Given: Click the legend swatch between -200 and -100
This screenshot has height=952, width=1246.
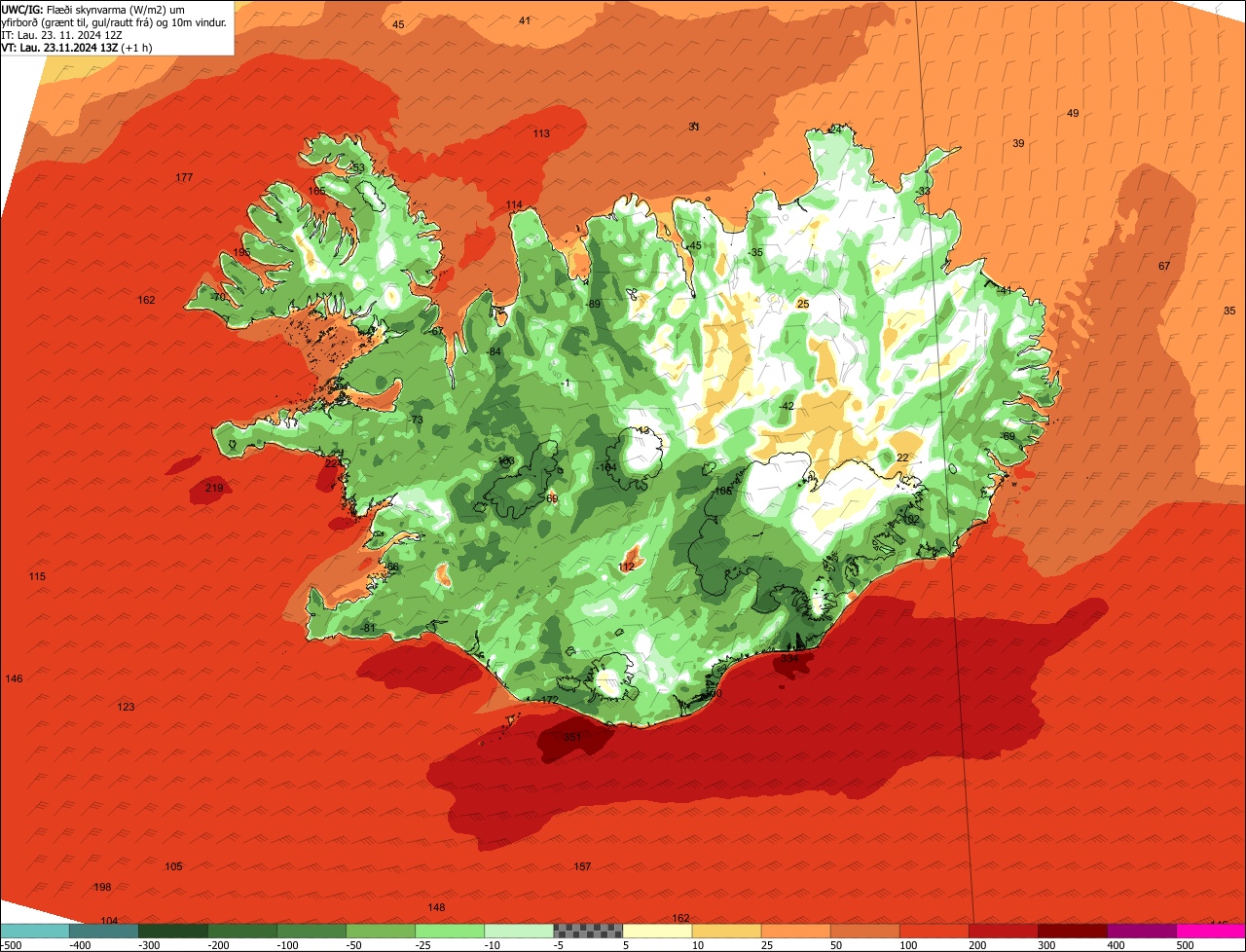Looking at the screenshot, I should pyautogui.click(x=241, y=931).
